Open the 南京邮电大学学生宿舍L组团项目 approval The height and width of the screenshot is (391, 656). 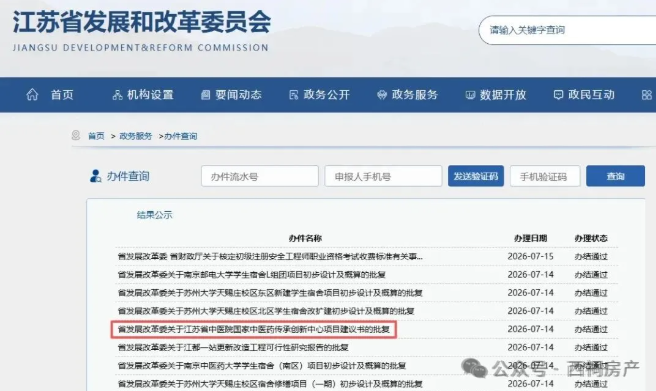pos(251,275)
